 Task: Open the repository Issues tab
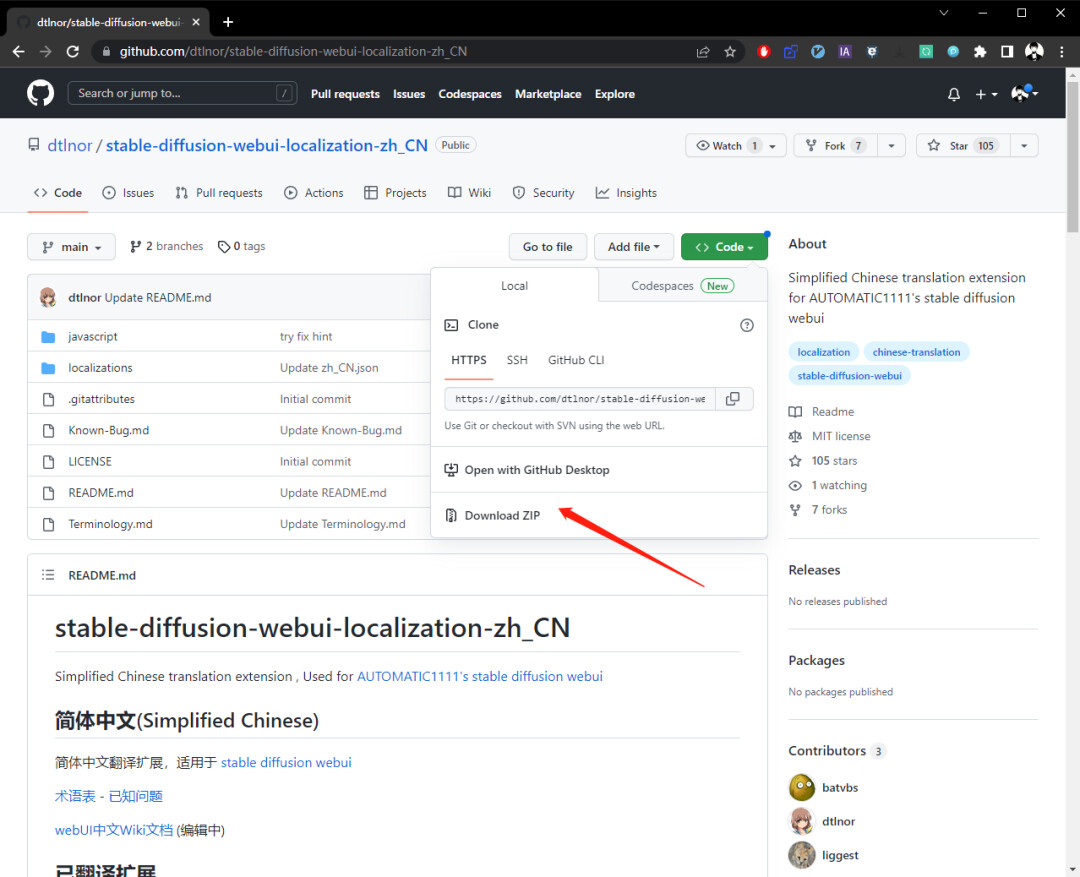[x=128, y=193]
